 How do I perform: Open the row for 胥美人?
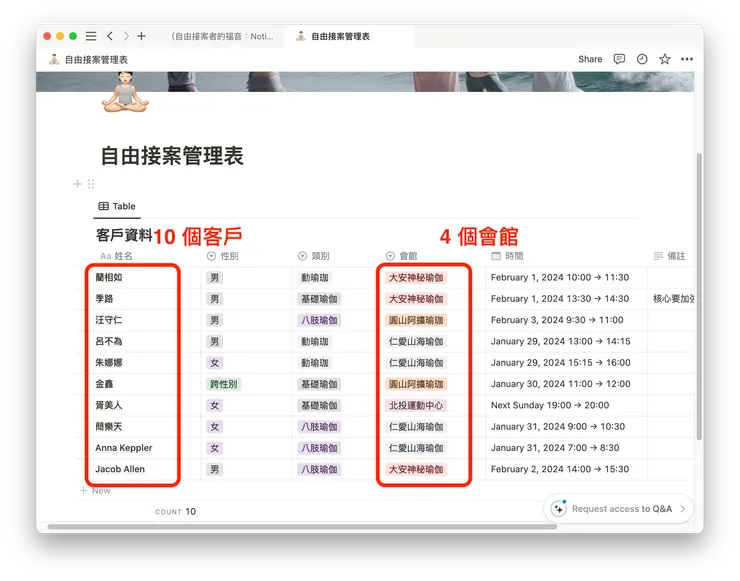tap(109, 405)
